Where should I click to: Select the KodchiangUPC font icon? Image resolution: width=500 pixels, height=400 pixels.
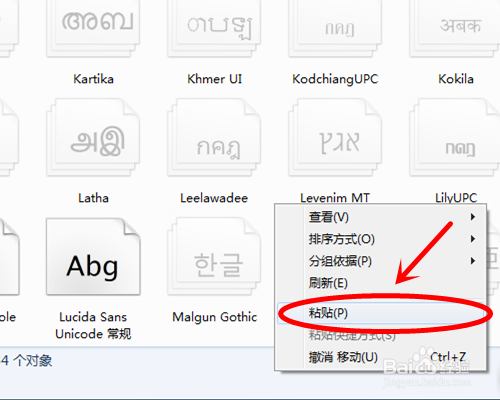click(x=335, y=28)
